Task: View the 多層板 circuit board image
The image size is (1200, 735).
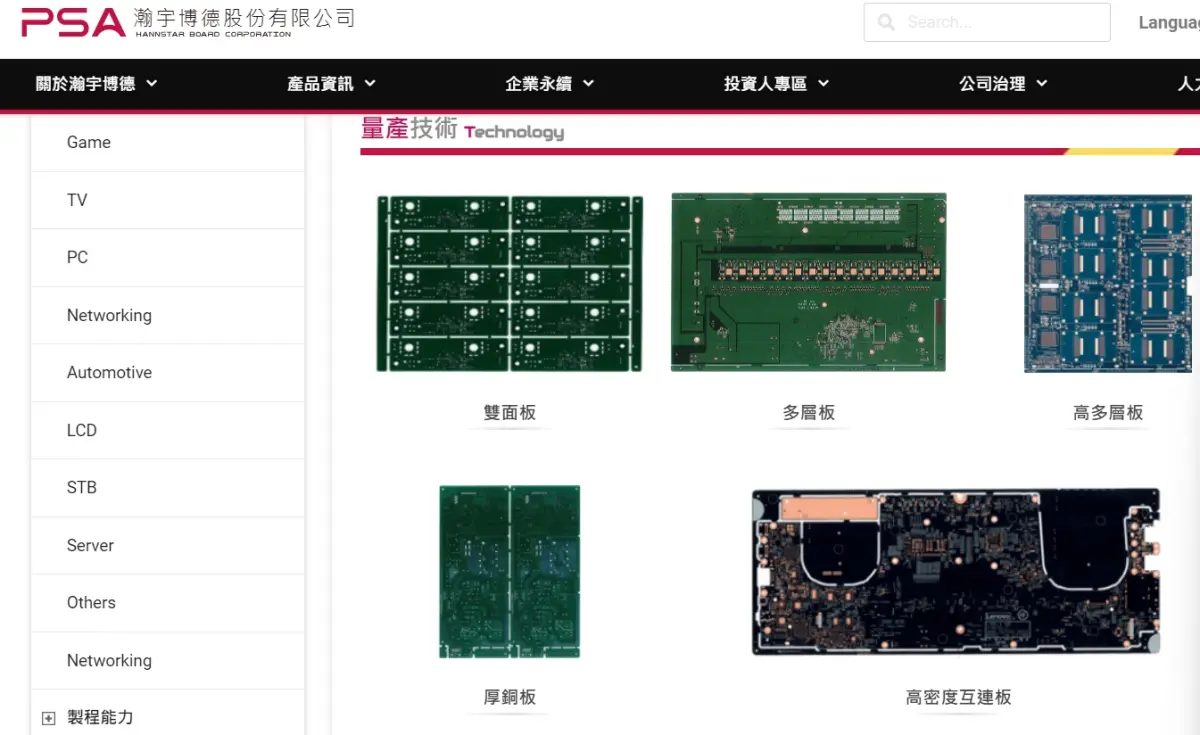Action: [808, 282]
